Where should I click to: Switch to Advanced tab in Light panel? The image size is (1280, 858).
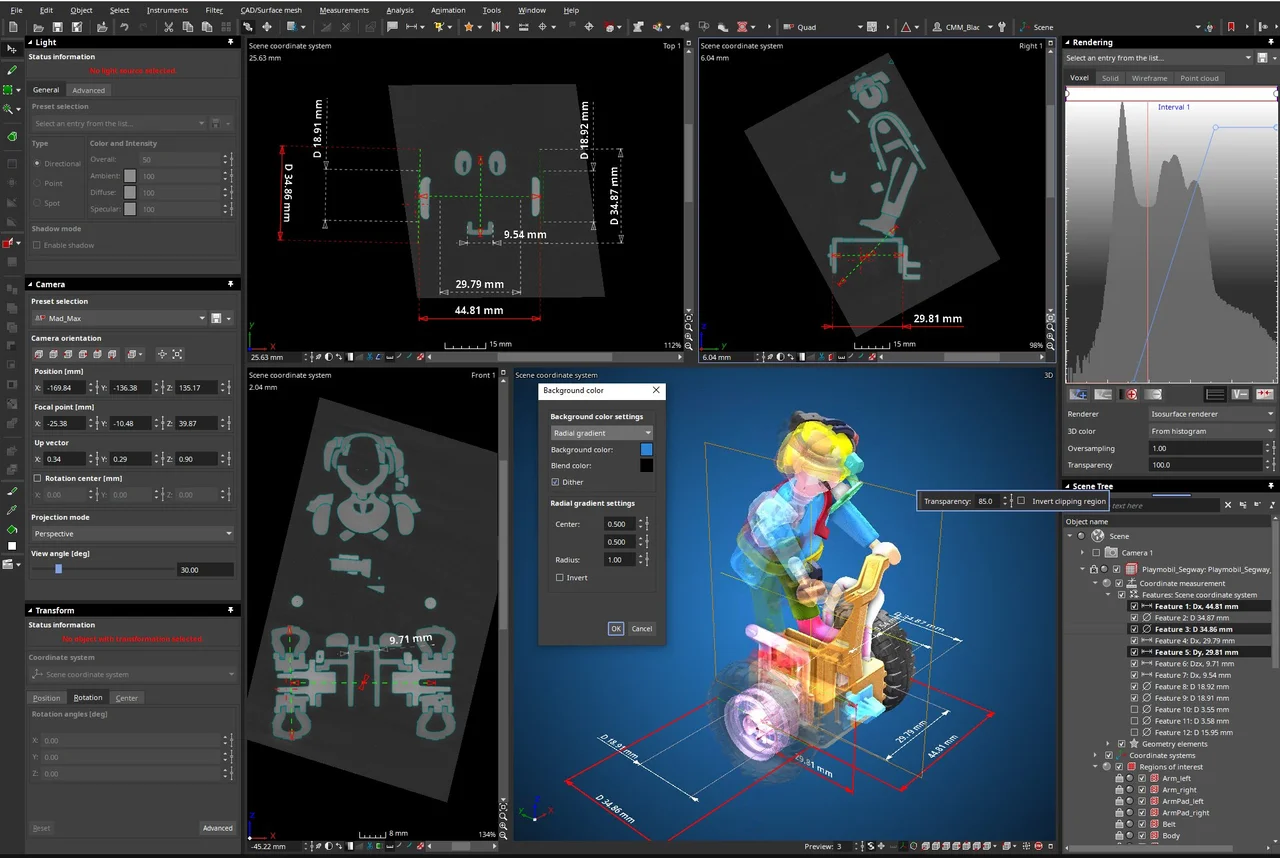point(88,90)
